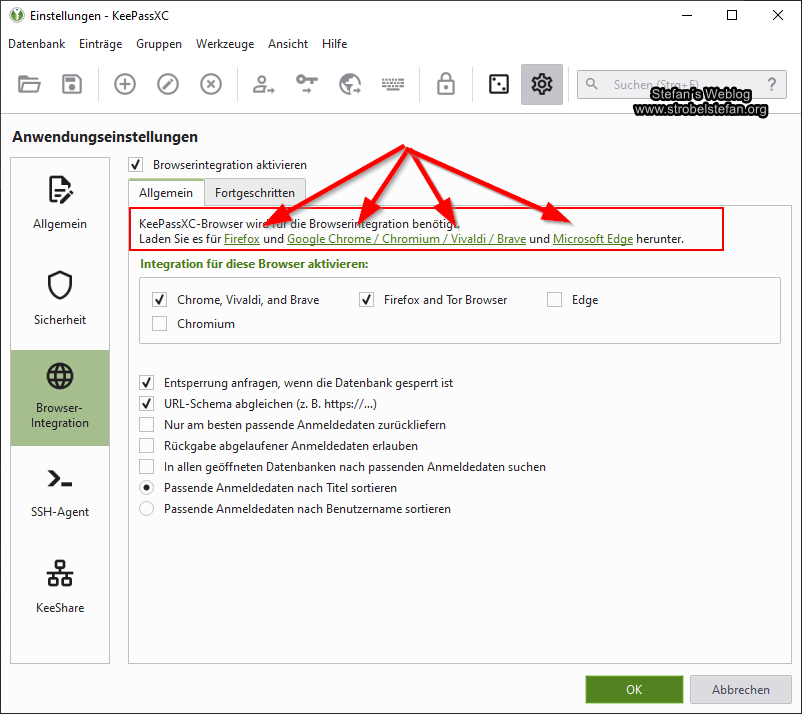Copy password using the key toolbar icon
Viewport: 802px width, 714px height.
tap(306, 84)
